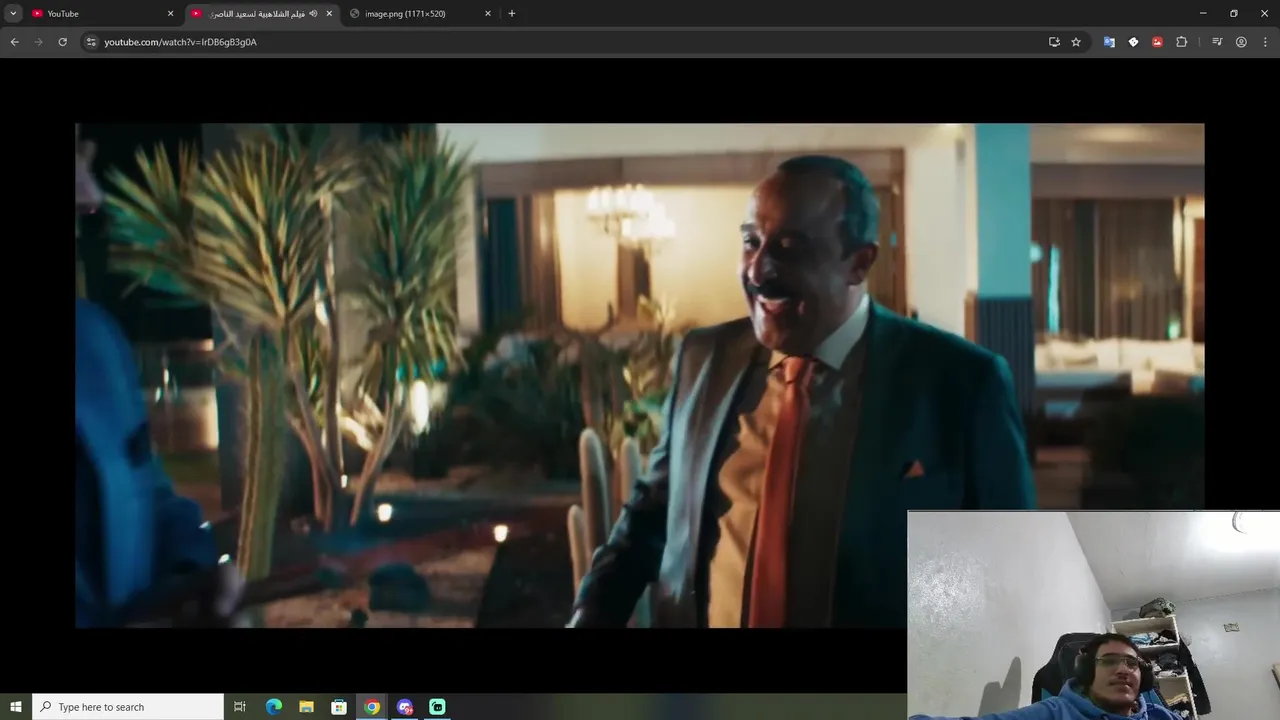This screenshot has height=720, width=1280.
Task: Close the Arabic-titled video tab
Action: pyautogui.click(x=329, y=13)
